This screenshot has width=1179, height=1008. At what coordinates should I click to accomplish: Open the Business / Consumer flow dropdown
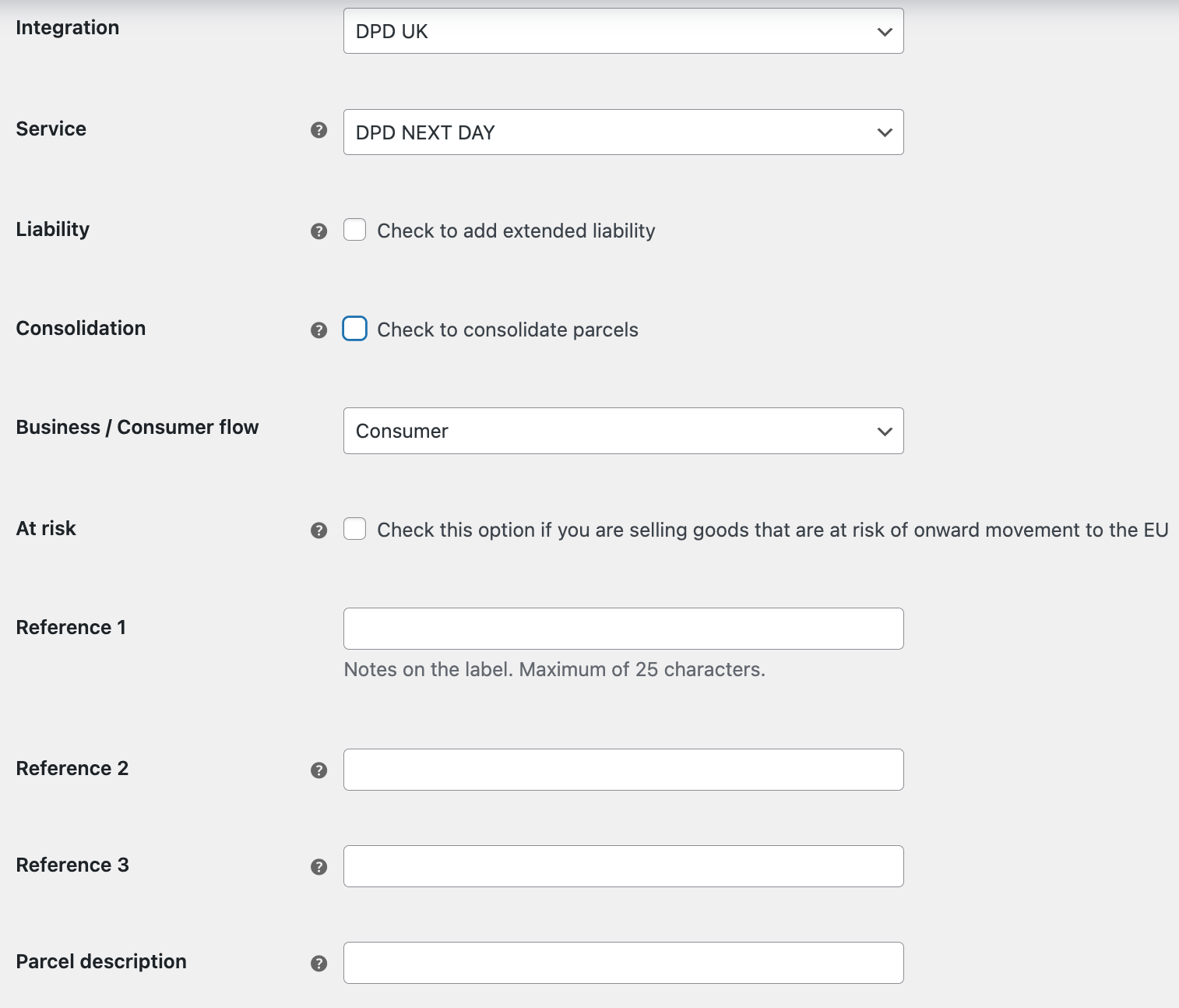623,431
